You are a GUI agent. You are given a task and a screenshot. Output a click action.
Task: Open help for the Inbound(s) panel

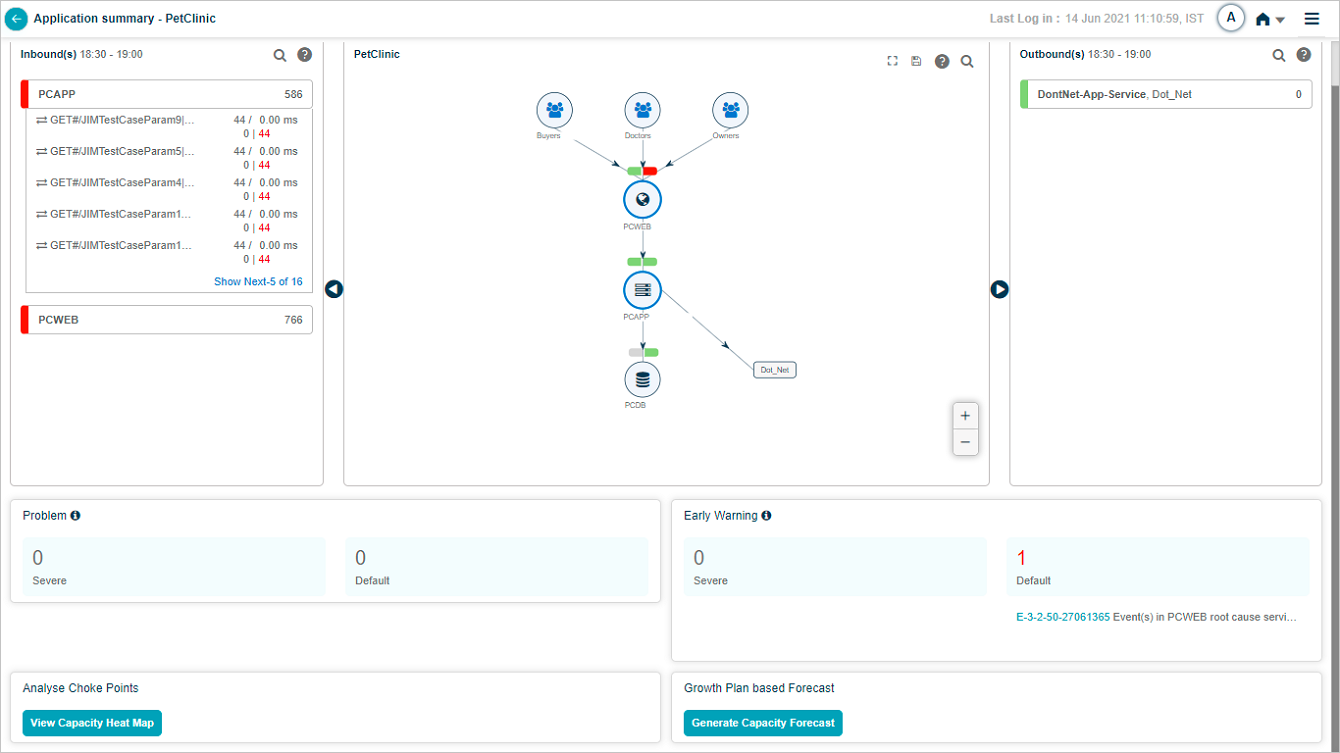click(305, 55)
